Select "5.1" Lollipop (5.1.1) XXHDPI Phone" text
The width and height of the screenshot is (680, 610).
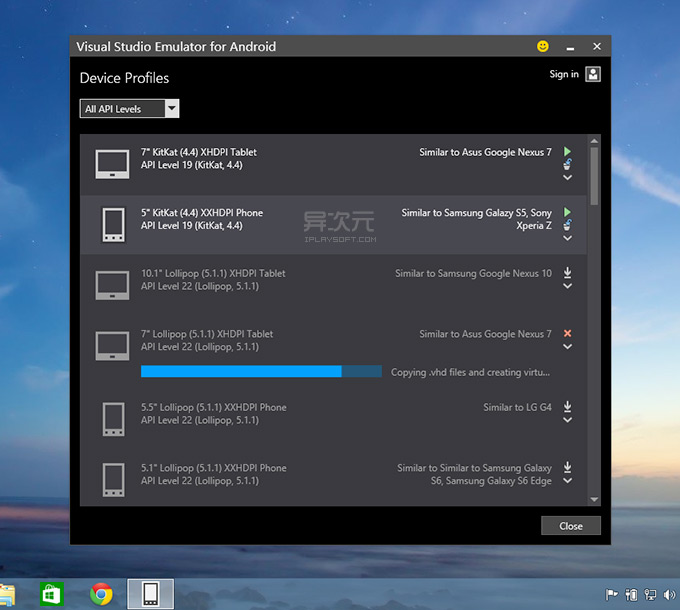point(213,468)
